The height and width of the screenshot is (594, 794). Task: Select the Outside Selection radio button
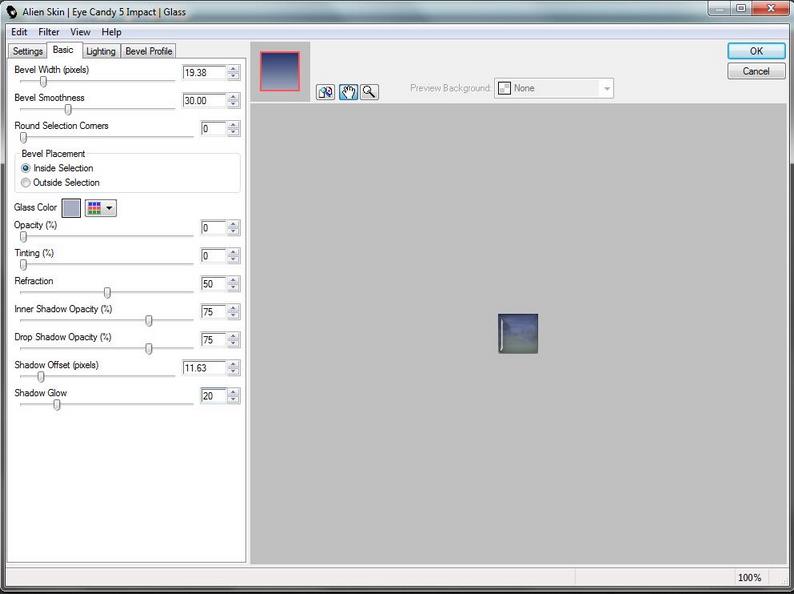[x=25, y=182]
